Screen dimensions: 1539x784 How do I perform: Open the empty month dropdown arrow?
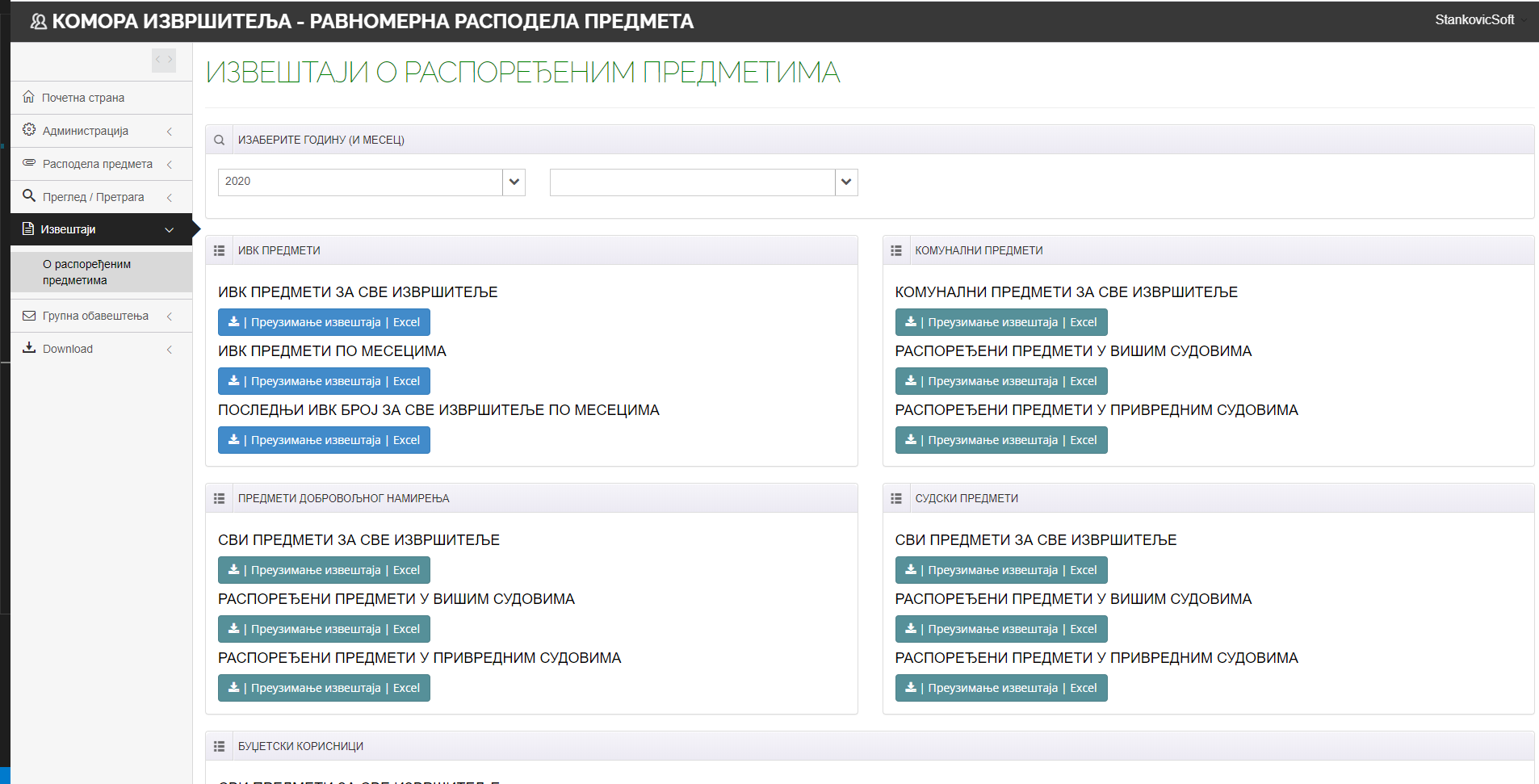[845, 182]
